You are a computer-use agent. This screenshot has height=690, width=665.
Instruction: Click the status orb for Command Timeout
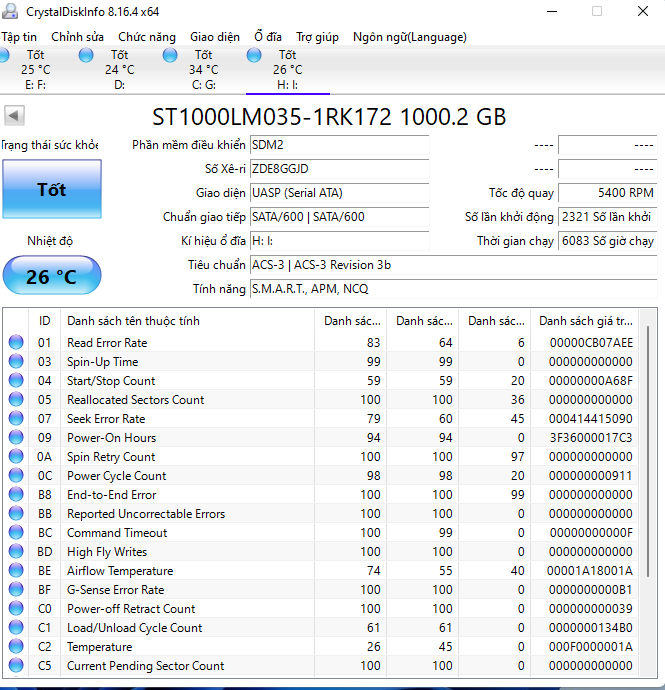(16, 532)
